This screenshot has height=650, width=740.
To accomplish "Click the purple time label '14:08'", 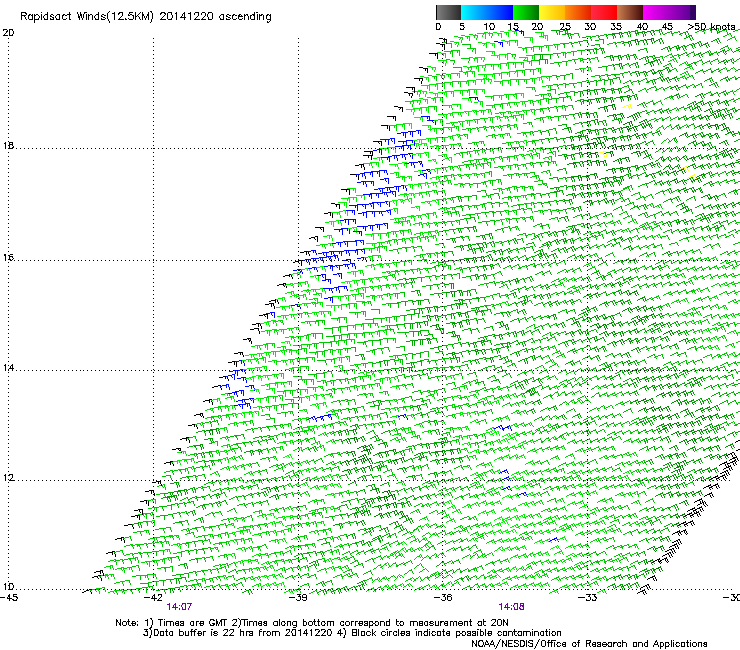I will click(512, 607).
